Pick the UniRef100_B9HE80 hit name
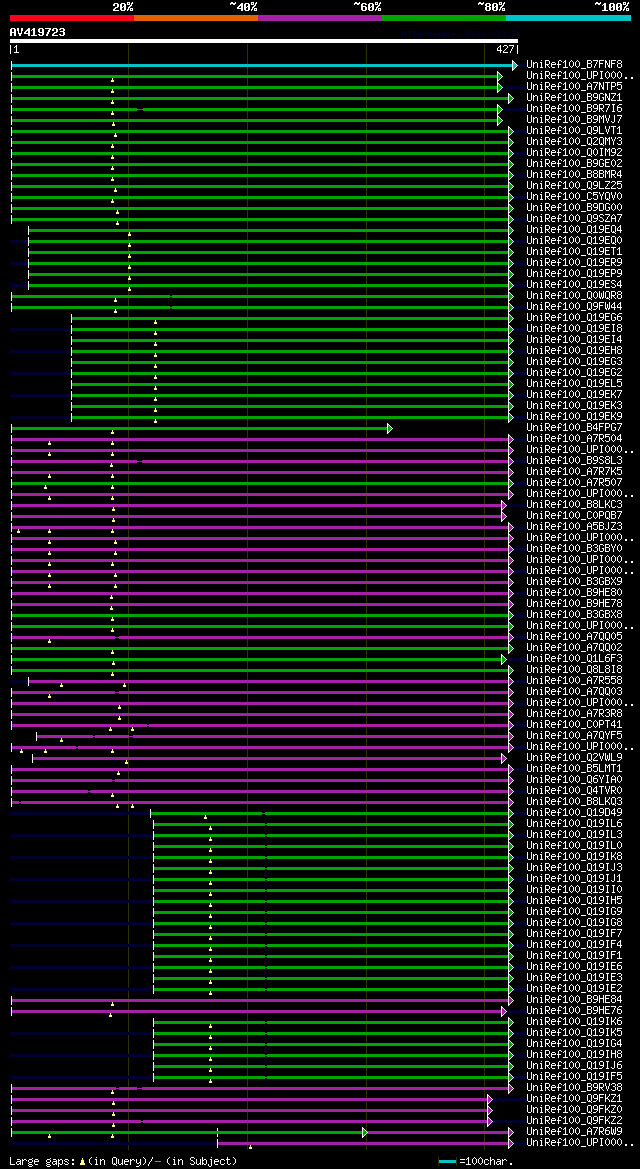The width and height of the screenshot is (640, 1169). [574, 593]
